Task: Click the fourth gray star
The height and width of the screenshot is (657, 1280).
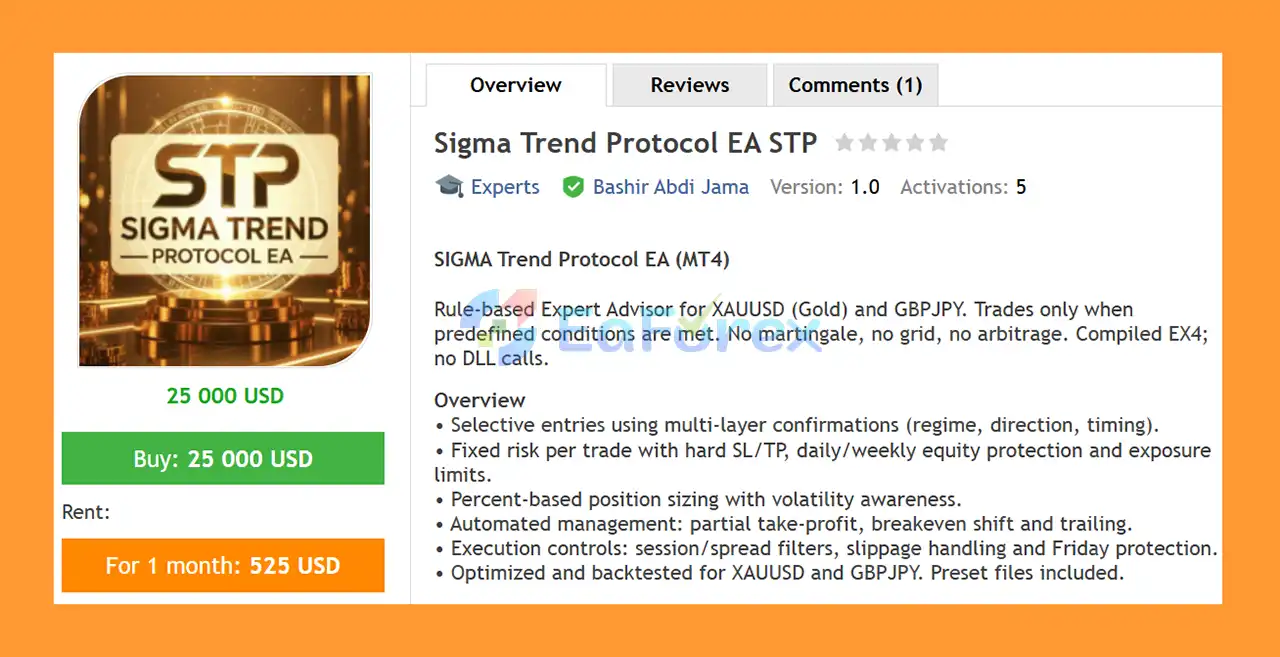Action: (x=915, y=142)
